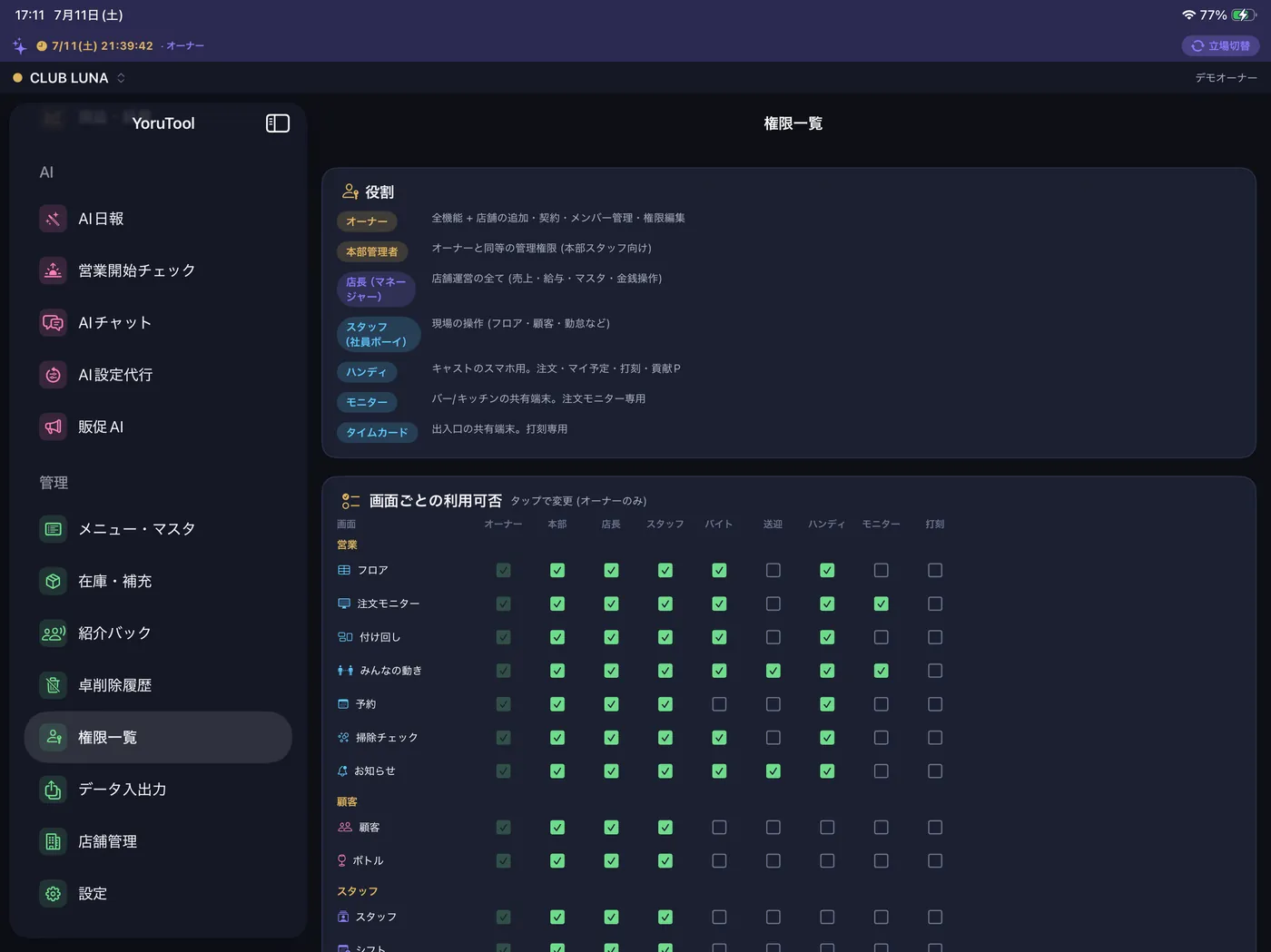This screenshot has height=952, width=1271.
Task: Click the 画面ごとの利用可否 list icon
Action: point(350,501)
